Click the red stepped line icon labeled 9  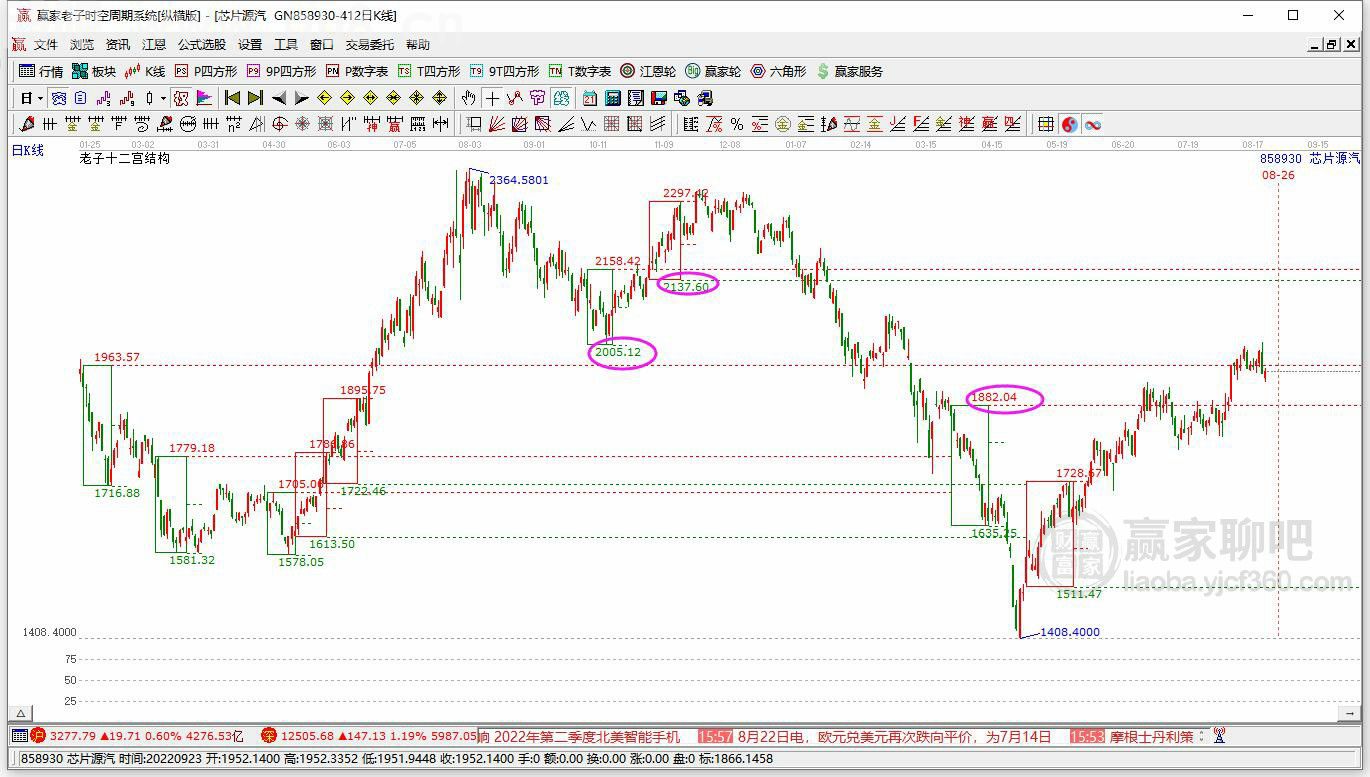[x=127, y=98]
